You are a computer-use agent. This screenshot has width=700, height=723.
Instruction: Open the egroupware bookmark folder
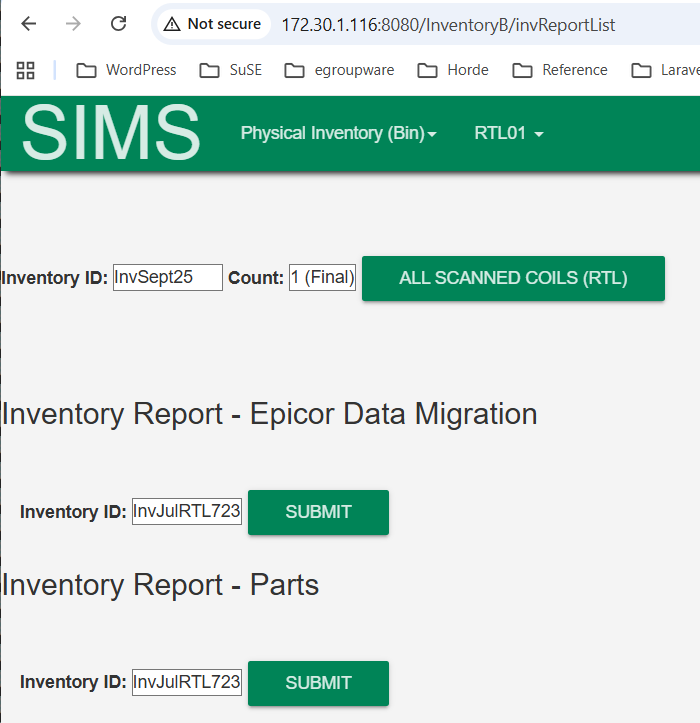[x=339, y=70]
